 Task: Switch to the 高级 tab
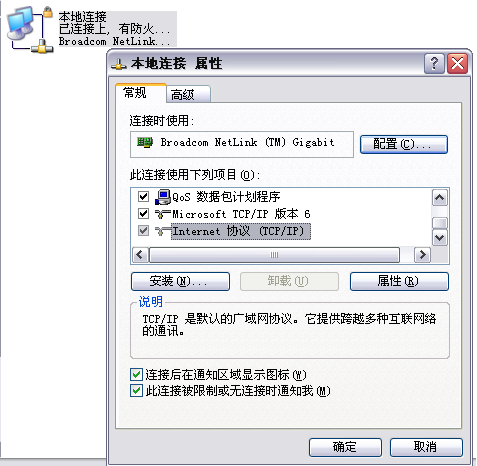point(187,94)
